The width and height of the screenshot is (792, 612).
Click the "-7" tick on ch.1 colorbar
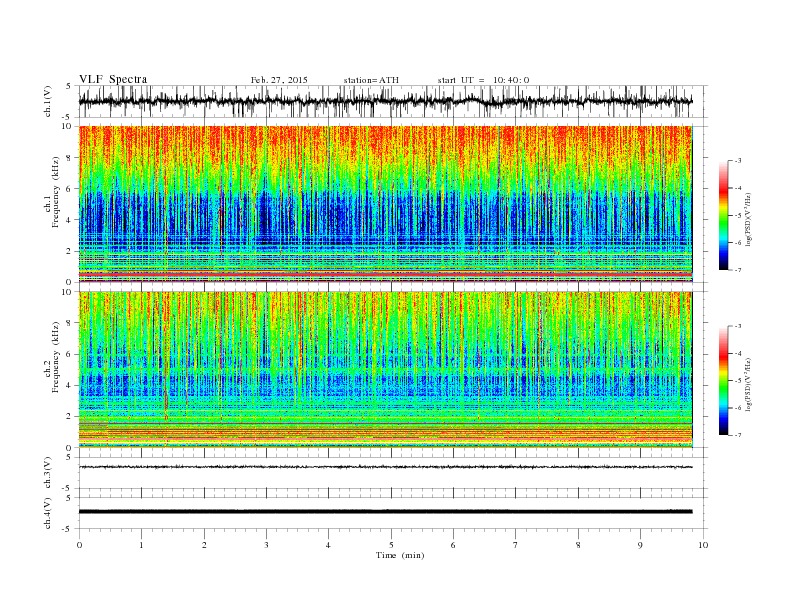[738, 270]
